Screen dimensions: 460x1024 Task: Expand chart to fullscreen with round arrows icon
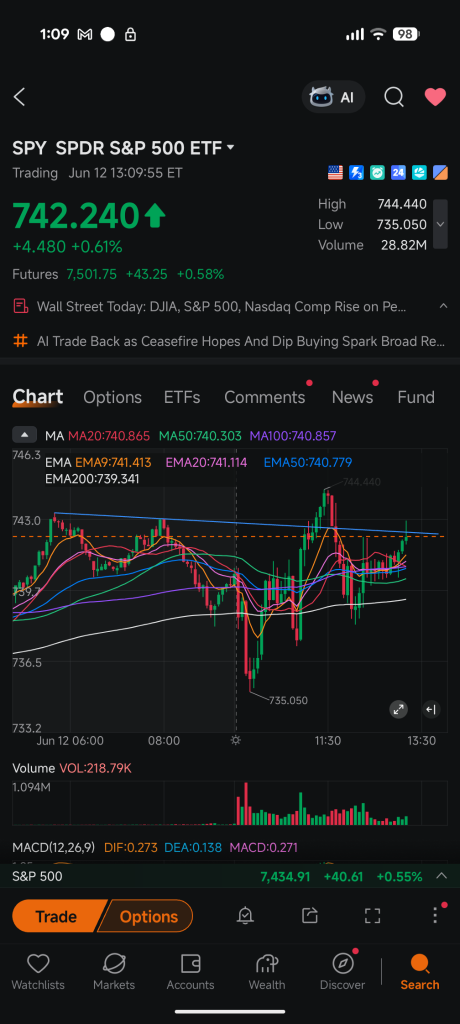click(399, 709)
